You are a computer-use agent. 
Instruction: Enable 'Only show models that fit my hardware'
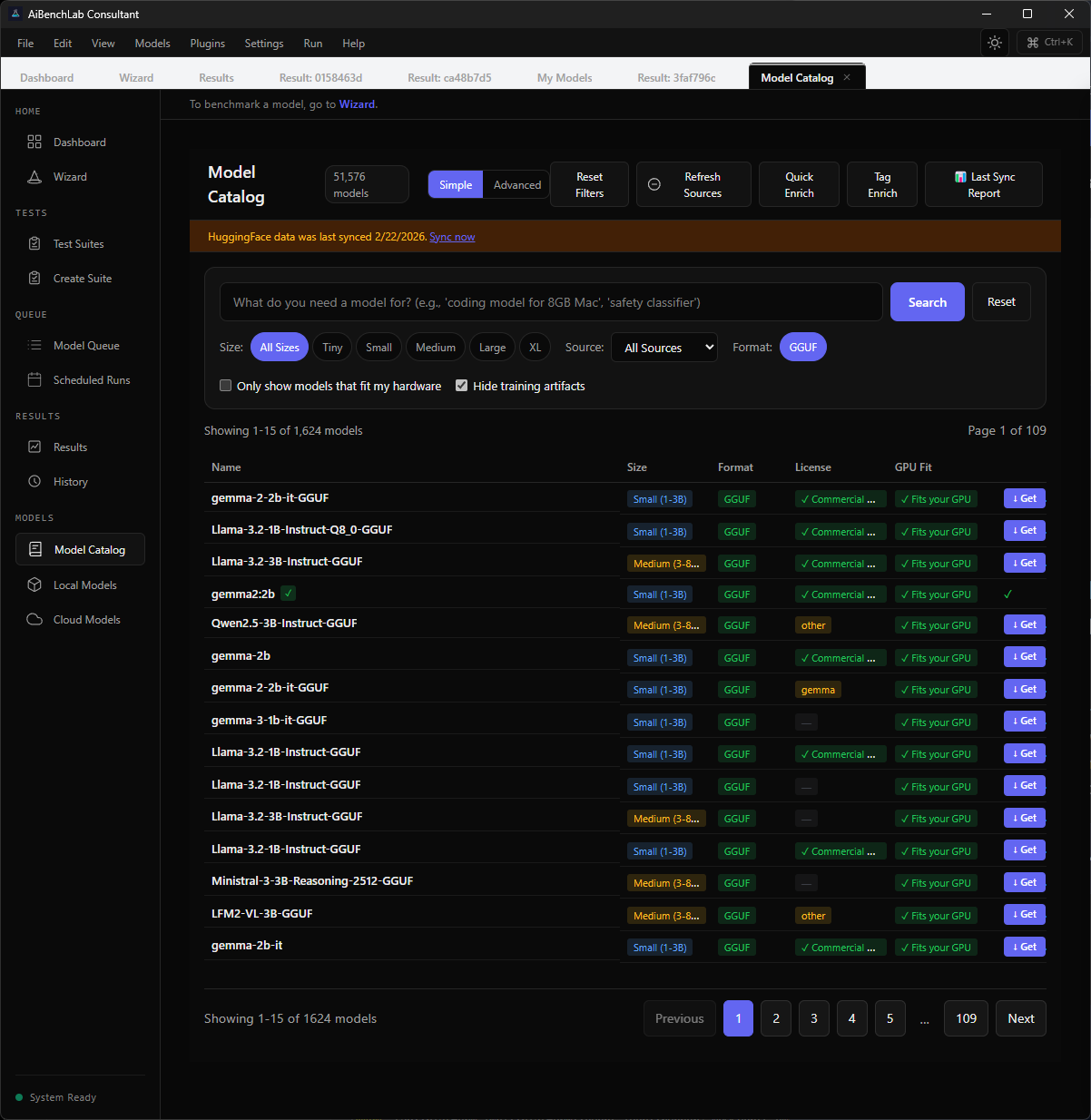pyautogui.click(x=226, y=386)
